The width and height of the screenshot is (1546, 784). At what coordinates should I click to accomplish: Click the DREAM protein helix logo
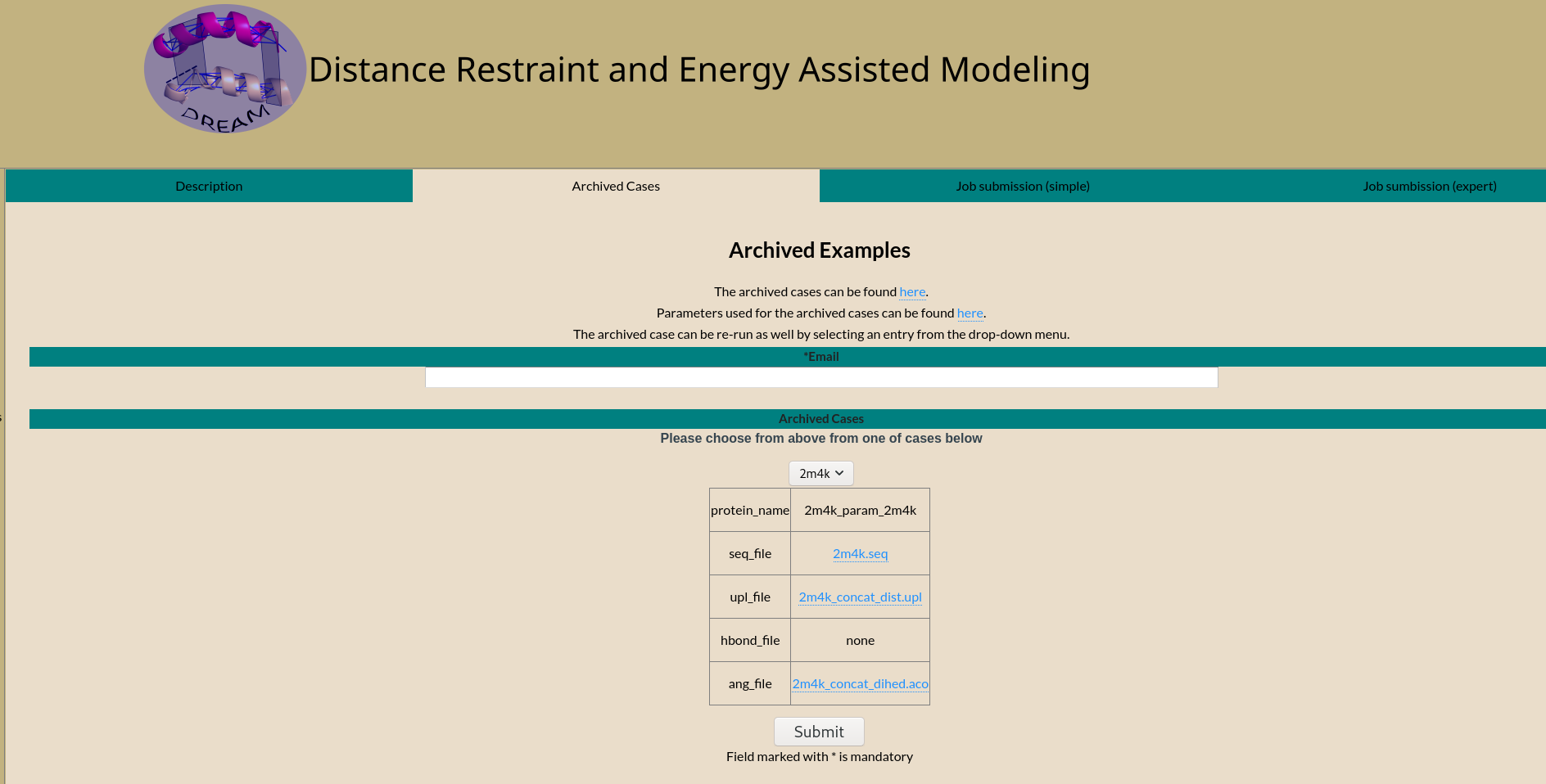tap(225, 70)
